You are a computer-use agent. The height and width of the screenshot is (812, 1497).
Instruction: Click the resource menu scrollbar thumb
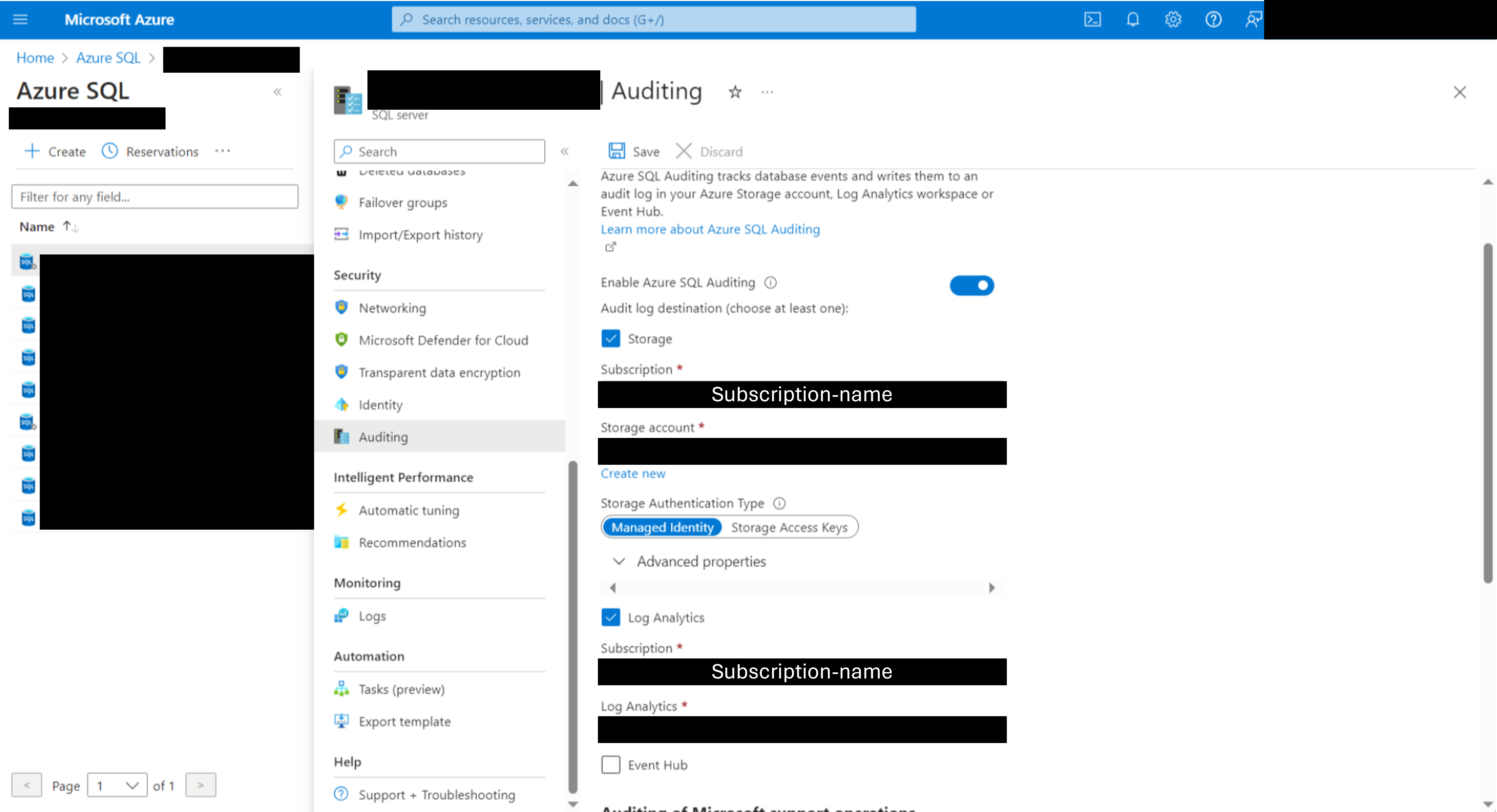[572, 627]
